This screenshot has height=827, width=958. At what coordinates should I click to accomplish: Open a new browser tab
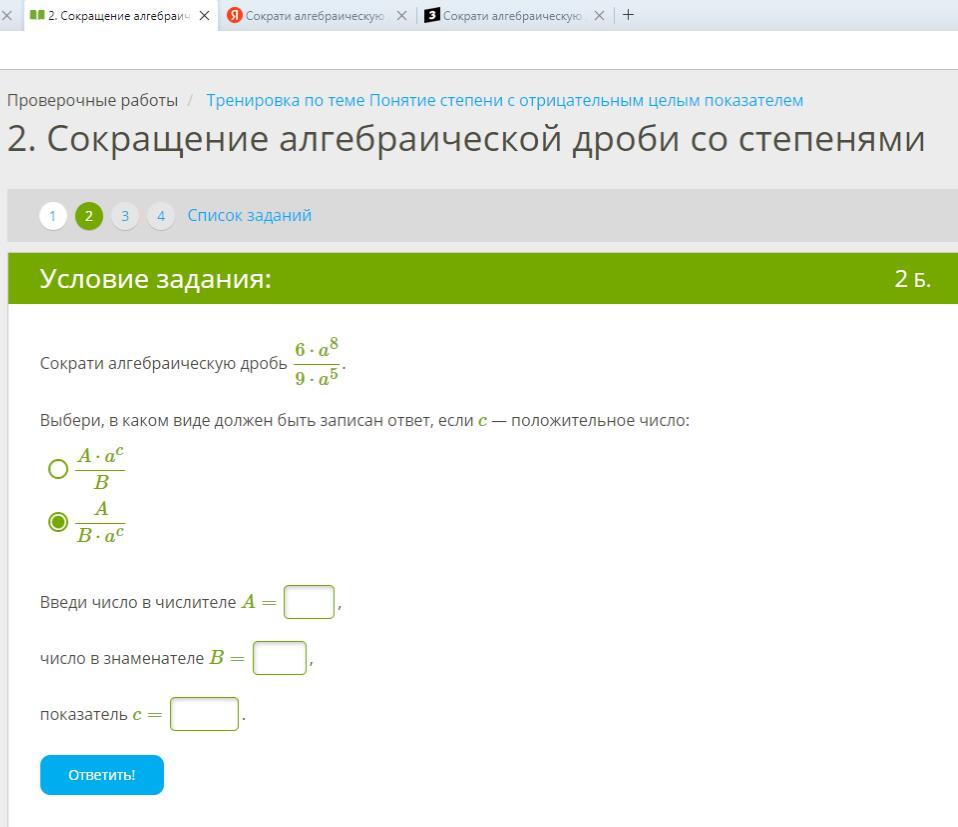coord(628,15)
